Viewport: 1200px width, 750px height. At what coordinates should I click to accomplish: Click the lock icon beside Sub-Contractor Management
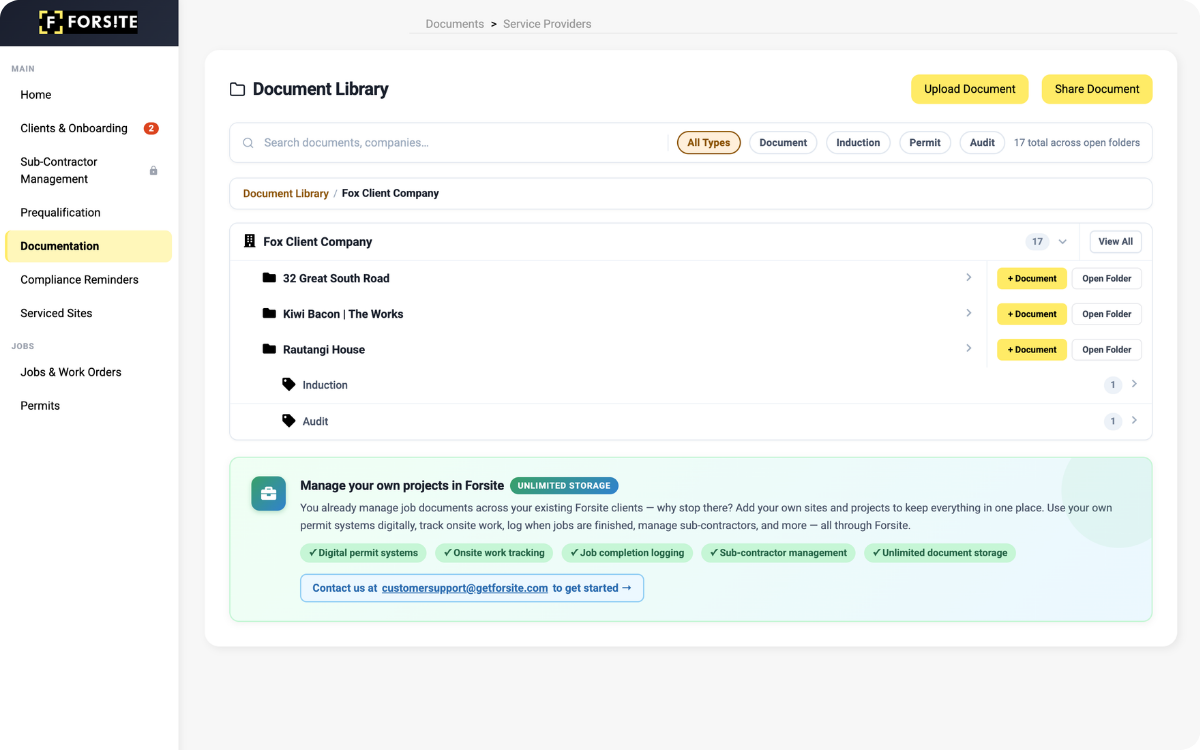click(154, 171)
